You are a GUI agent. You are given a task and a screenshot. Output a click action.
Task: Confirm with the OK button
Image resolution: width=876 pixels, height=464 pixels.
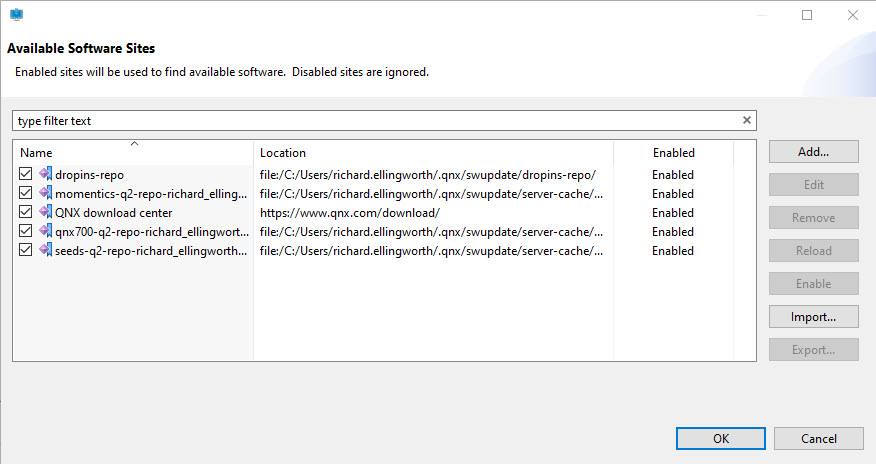[720, 438]
